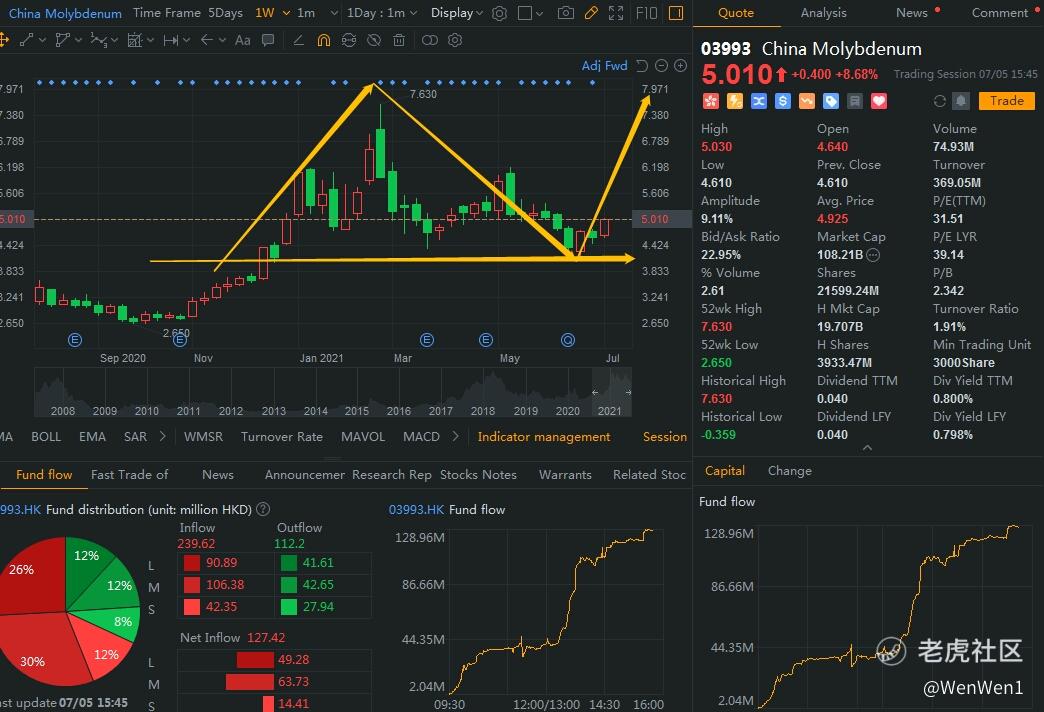This screenshot has height=712, width=1044.
Task: Reset chart zoom with the undo arrow
Action: [x=642, y=65]
